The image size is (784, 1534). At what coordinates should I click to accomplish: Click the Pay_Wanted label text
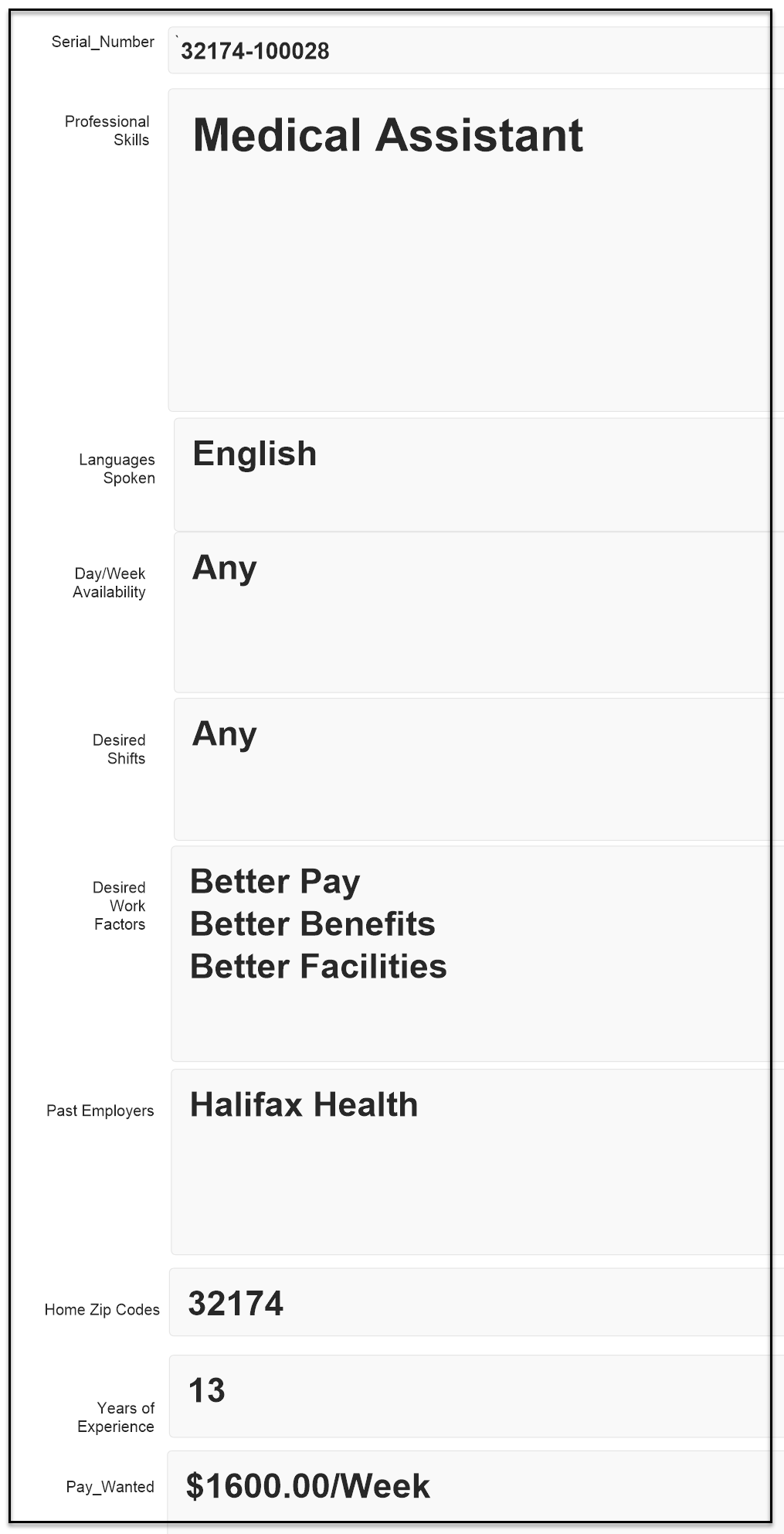click(x=110, y=1487)
